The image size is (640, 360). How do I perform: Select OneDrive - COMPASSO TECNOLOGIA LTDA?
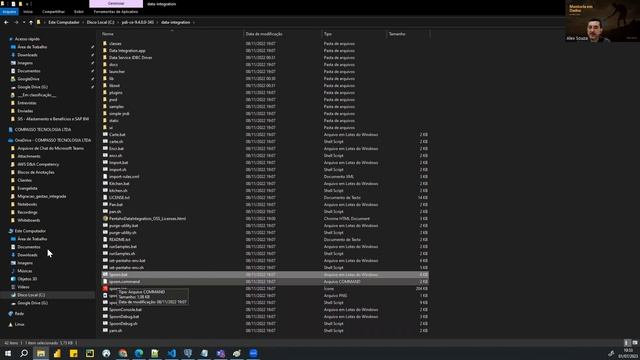[53, 140]
